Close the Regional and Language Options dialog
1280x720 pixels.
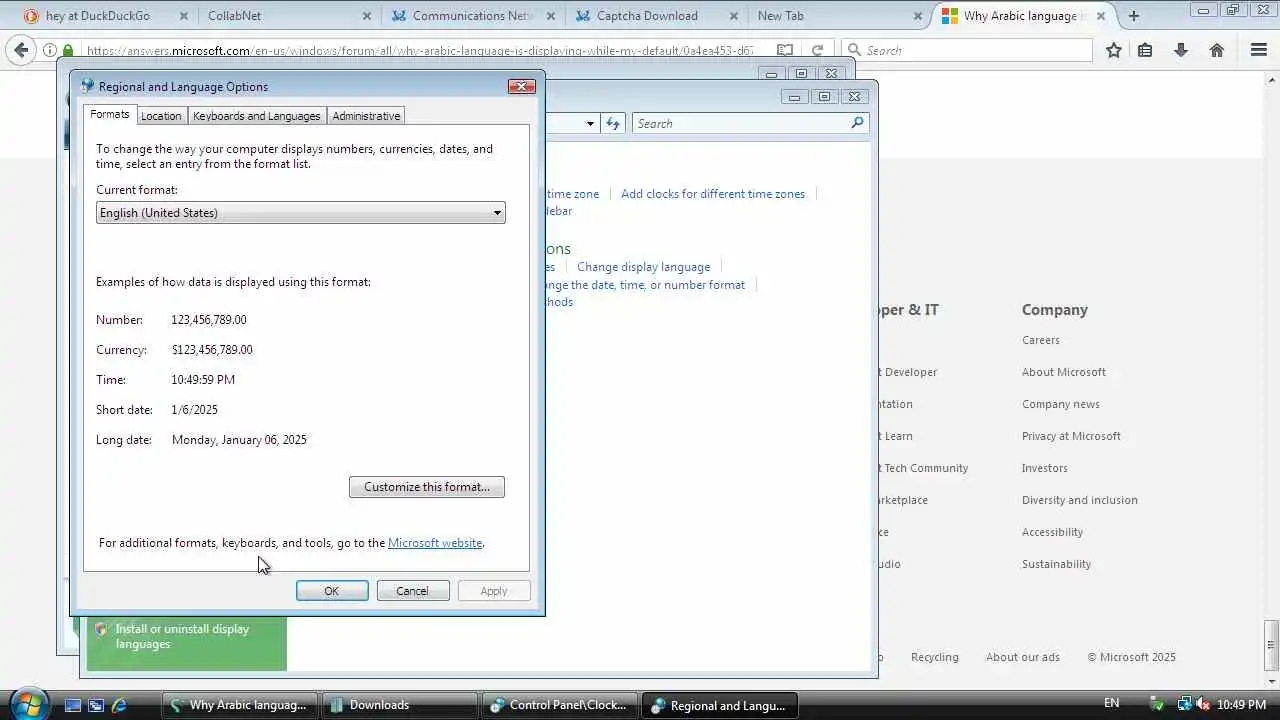[x=522, y=87]
